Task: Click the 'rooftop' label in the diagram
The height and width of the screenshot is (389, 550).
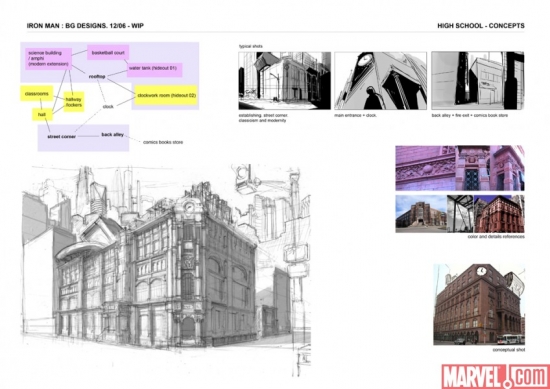Action: click(97, 76)
